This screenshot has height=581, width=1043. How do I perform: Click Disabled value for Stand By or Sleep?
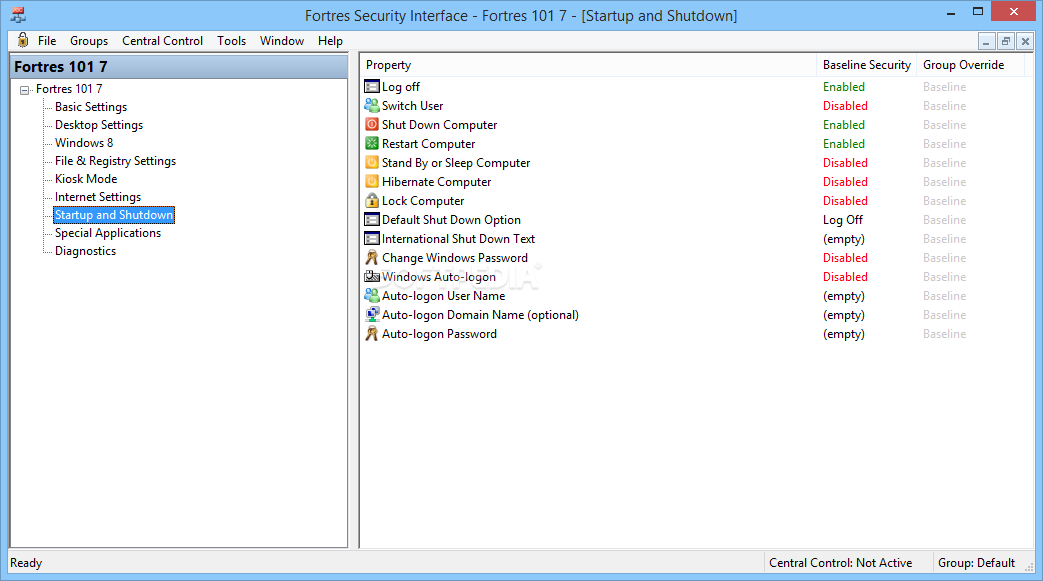point(845,162)
